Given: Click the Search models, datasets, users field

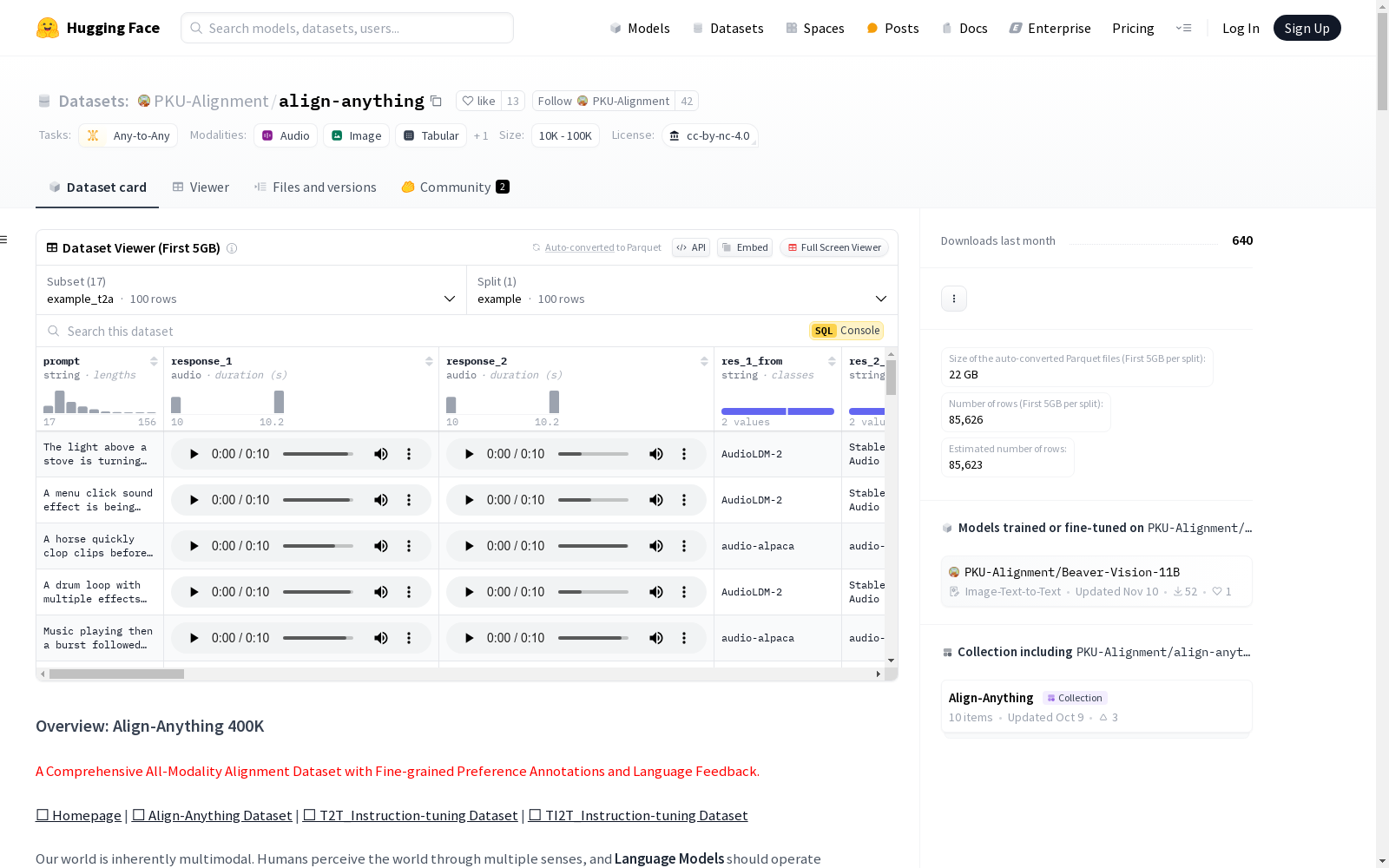Looking at the screenshot, I should [x=347, y=28].
